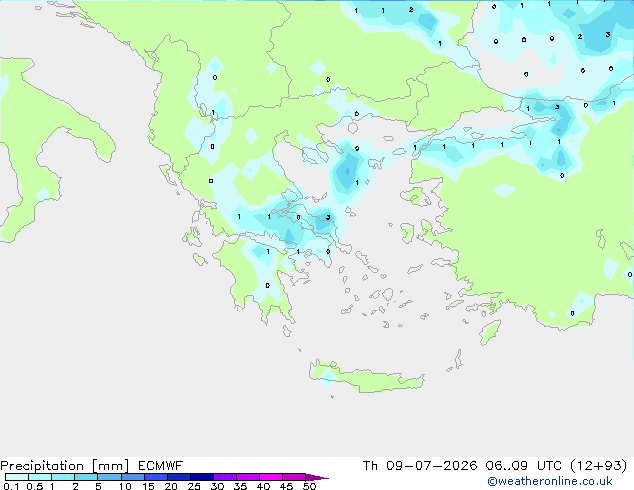The height and width of the screenshot is (490, 634).
Task: Click the '25' legend scale value
Action: click(x=194, y=486)
